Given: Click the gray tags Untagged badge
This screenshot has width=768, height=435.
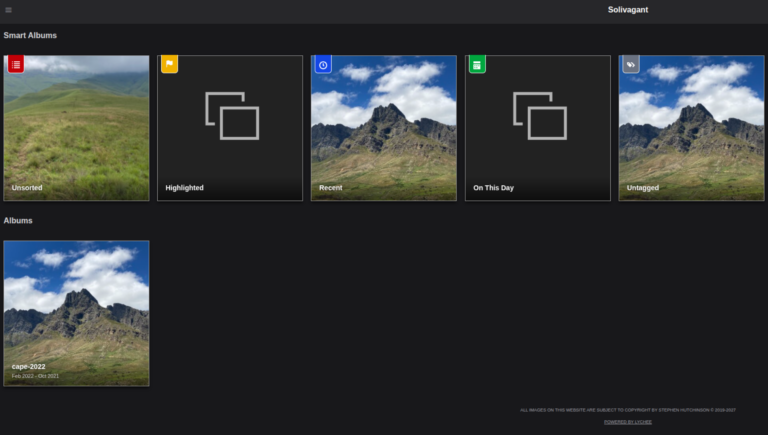Looking at the screenshot, I should pyautogui.click(x=631, y=64).
